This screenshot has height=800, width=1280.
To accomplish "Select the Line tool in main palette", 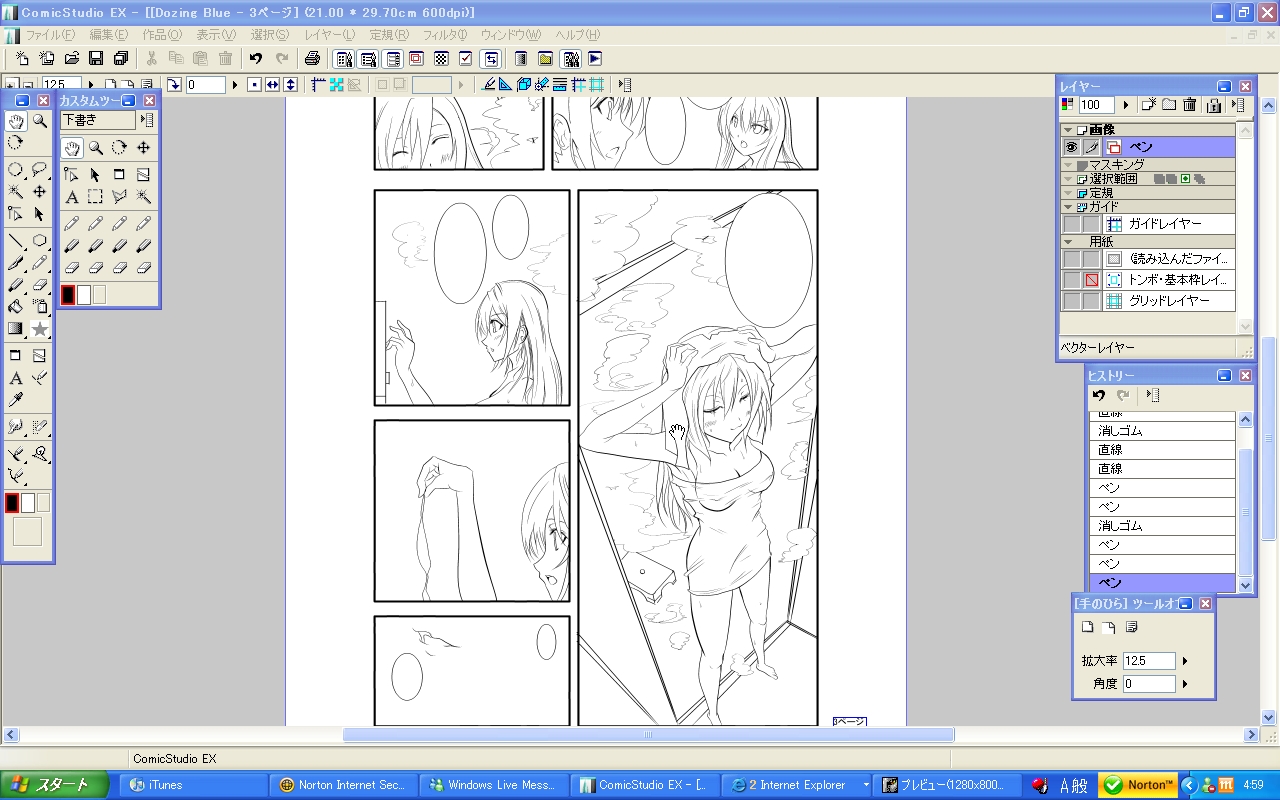I will pyautogui.click(x=16, y=241).
